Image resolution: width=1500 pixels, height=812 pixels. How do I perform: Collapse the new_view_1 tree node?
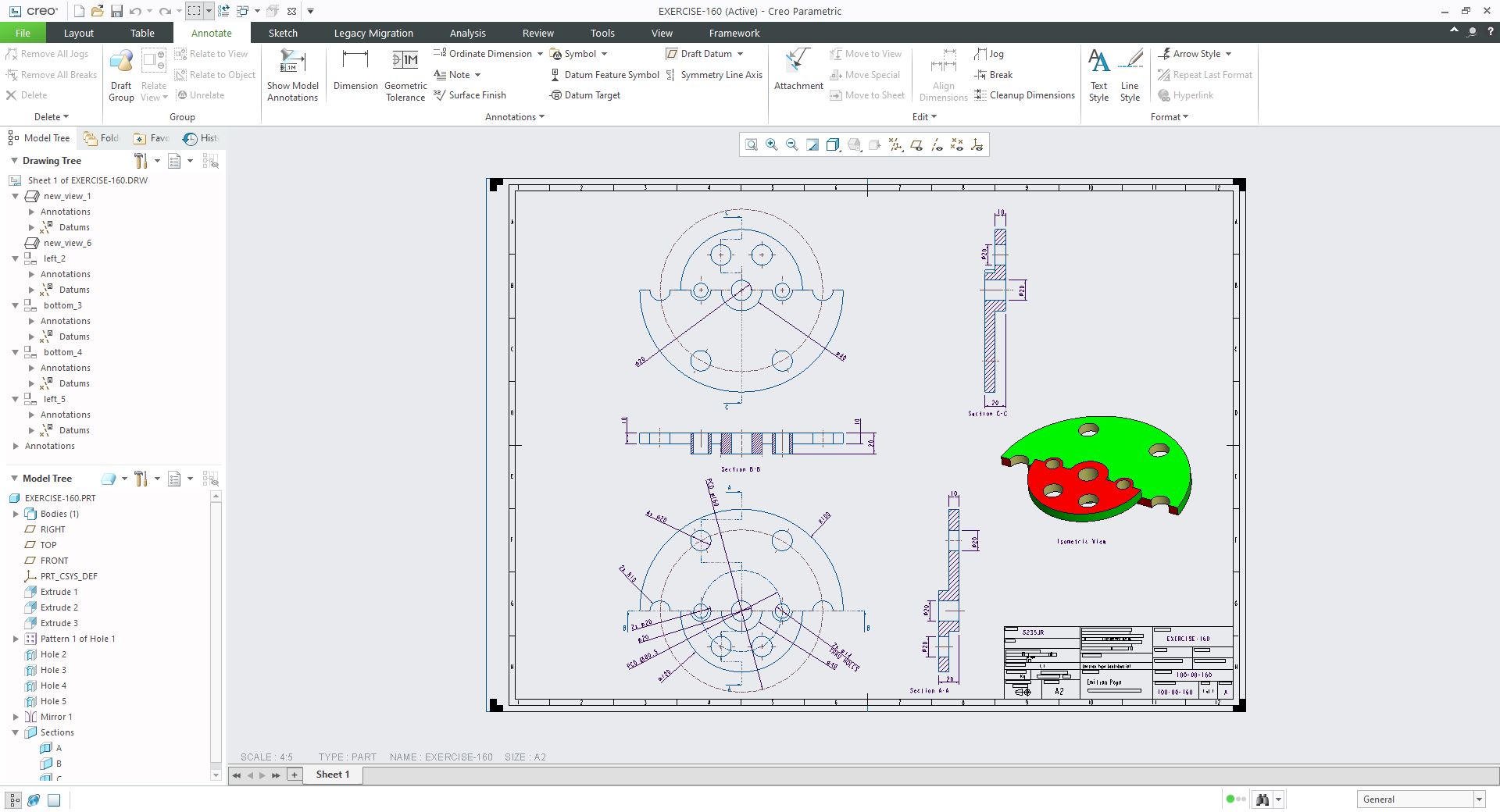point(15,196)
